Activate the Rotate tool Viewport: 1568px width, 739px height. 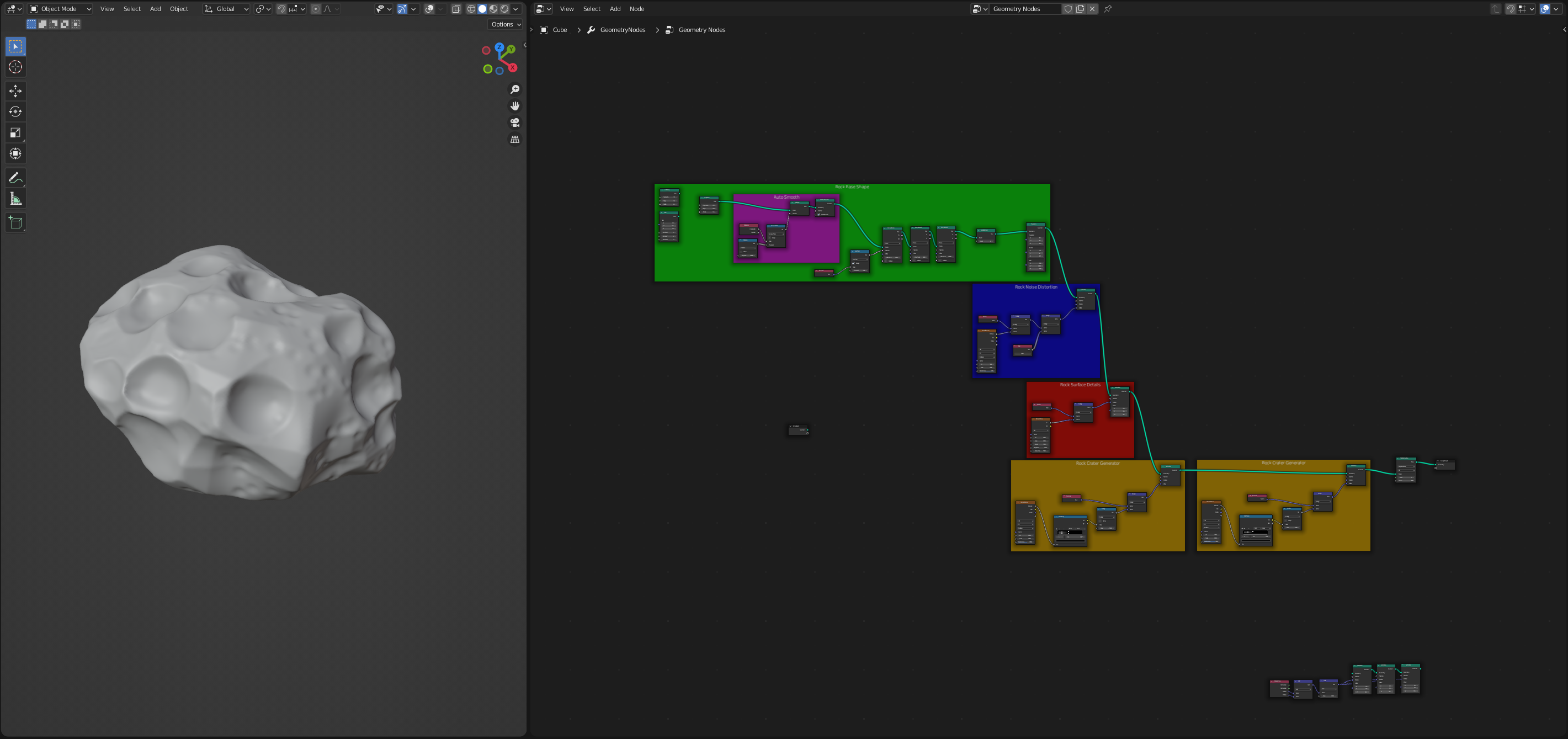(x=16, y=111)
